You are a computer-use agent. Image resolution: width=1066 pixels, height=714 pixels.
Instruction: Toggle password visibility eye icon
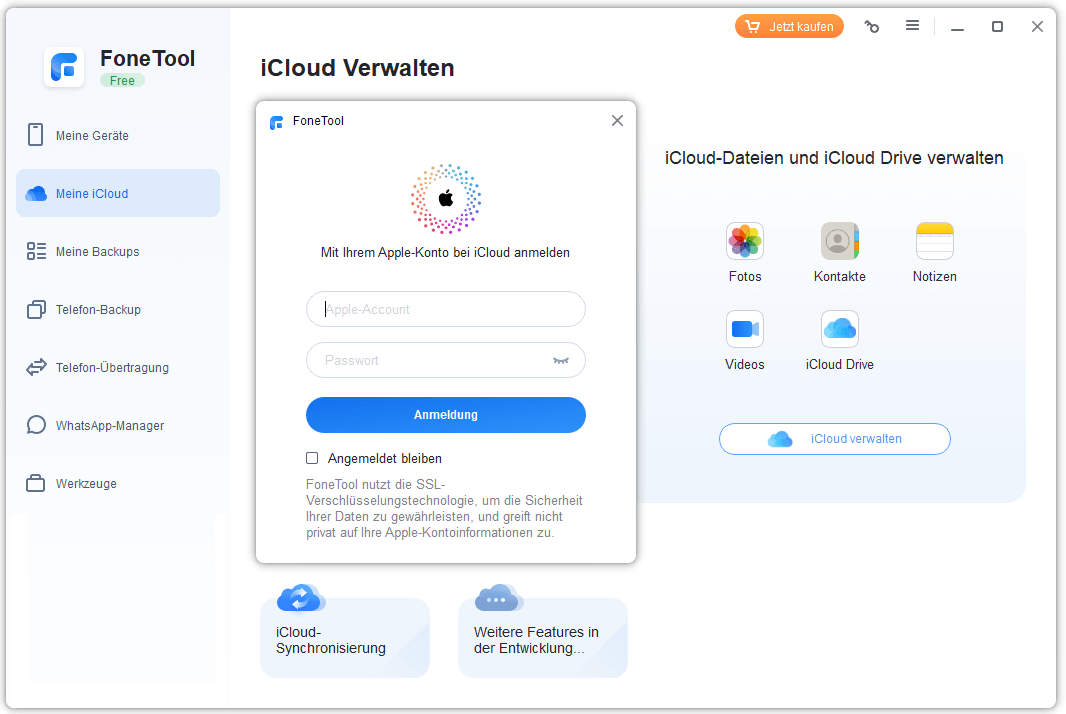coord(560,360)
